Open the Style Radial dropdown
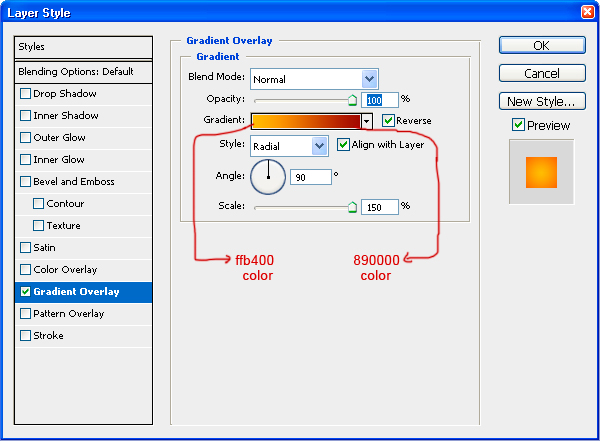The image size is (600, 441). pos(319,146)
